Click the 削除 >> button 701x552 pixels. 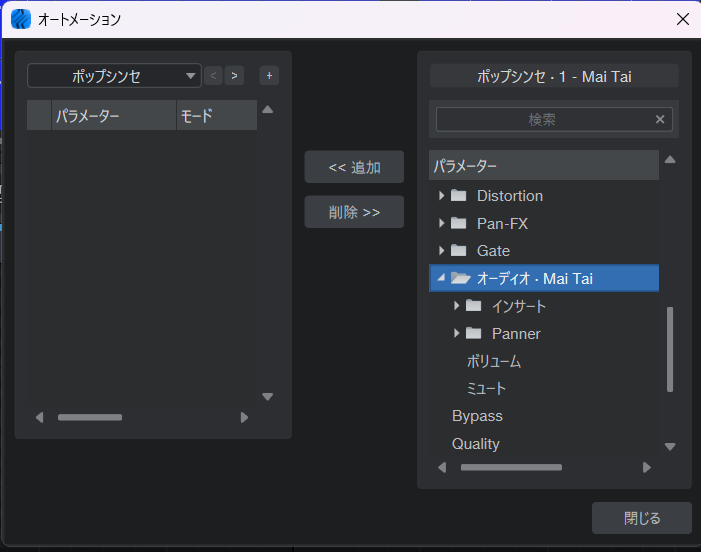[x=354, y=212]
